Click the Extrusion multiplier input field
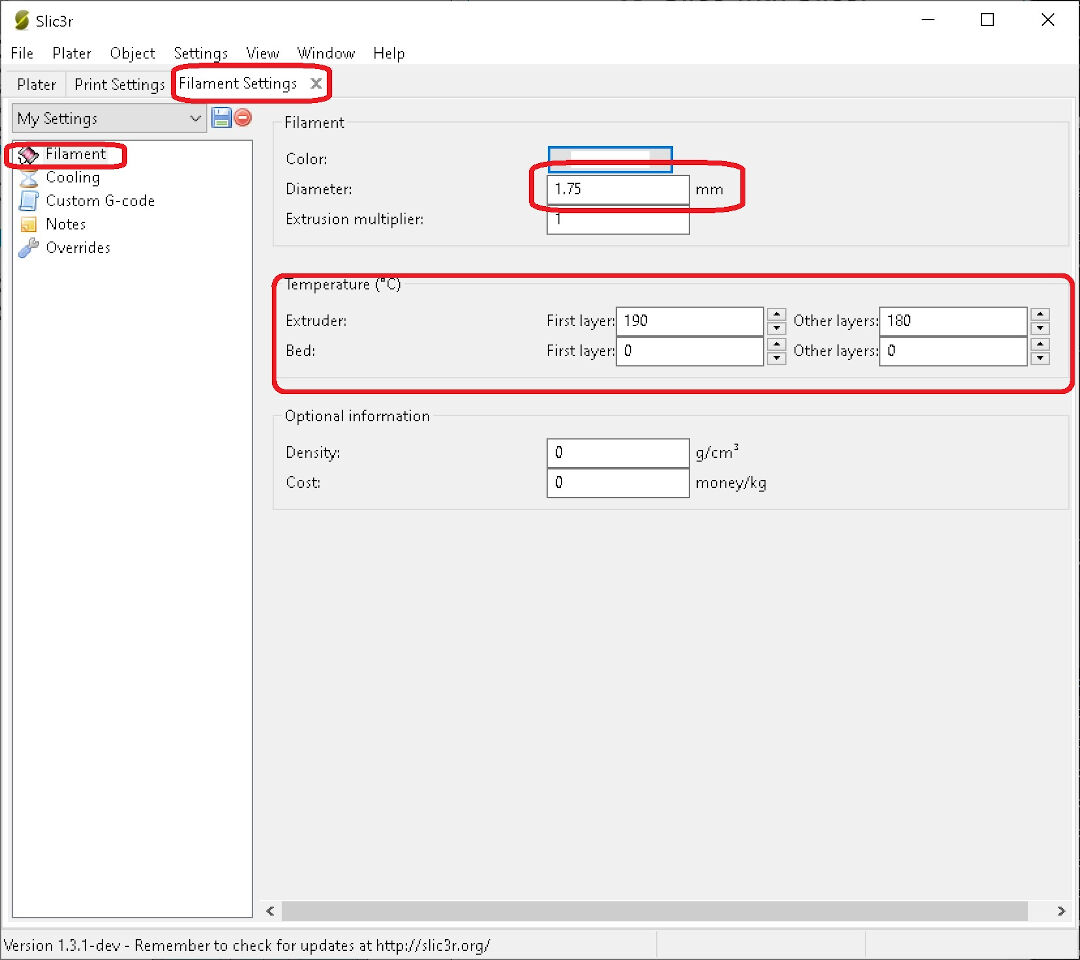 coord(618,220)
